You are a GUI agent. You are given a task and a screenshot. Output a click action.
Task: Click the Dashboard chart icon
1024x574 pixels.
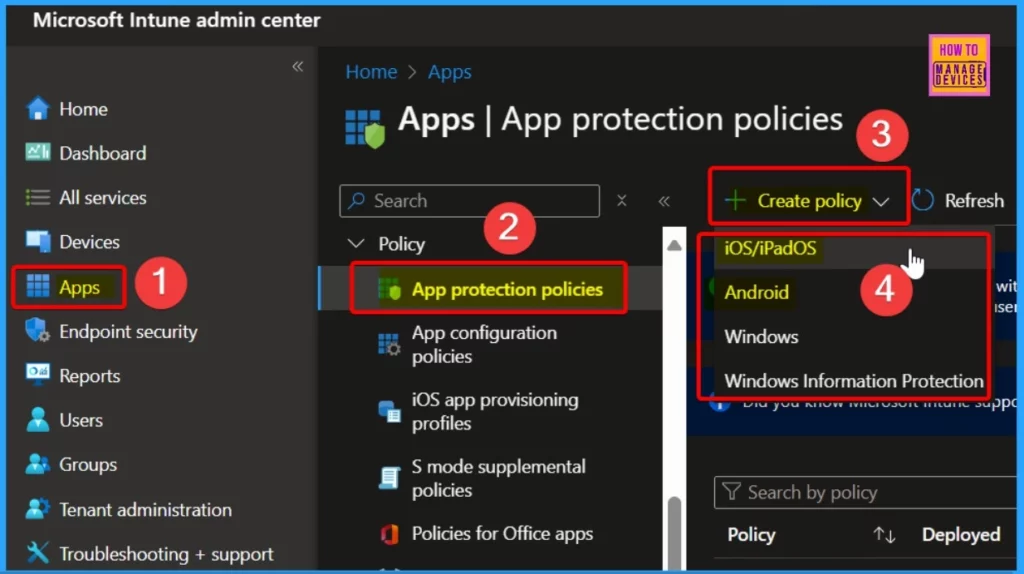(x=38, y=153)
